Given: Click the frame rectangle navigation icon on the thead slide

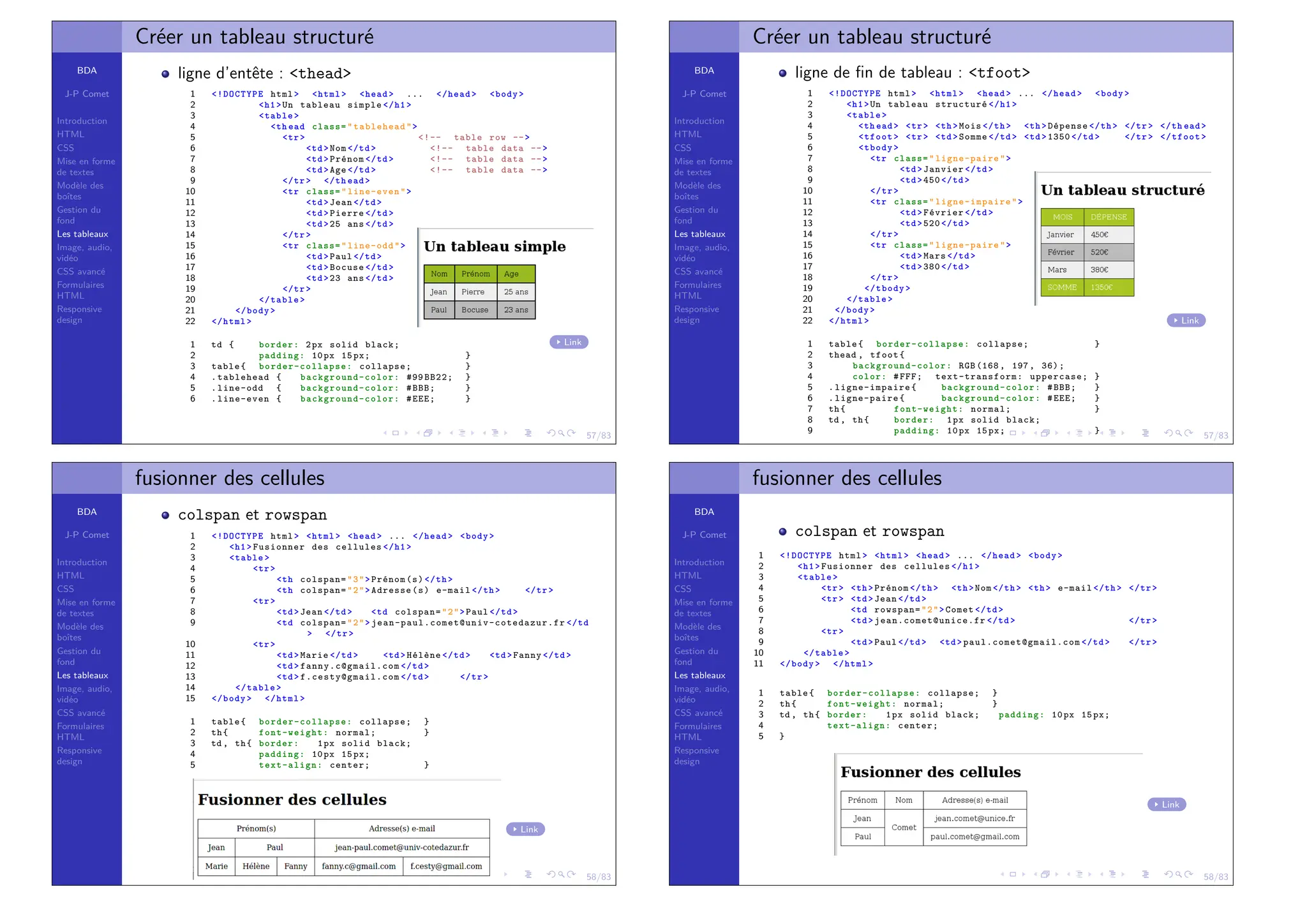Looking at the screenshot, I should (396, 433).
